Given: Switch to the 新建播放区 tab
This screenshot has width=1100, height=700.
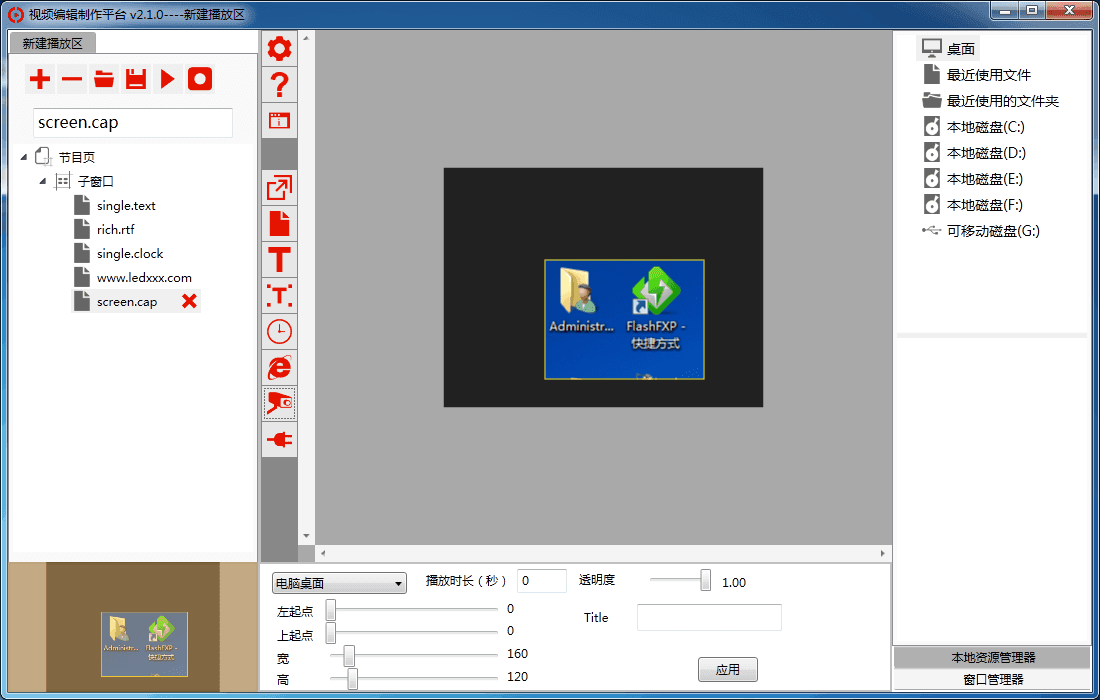Looking at the screenshot, I should pyautogui.click(x=53, y=43).
